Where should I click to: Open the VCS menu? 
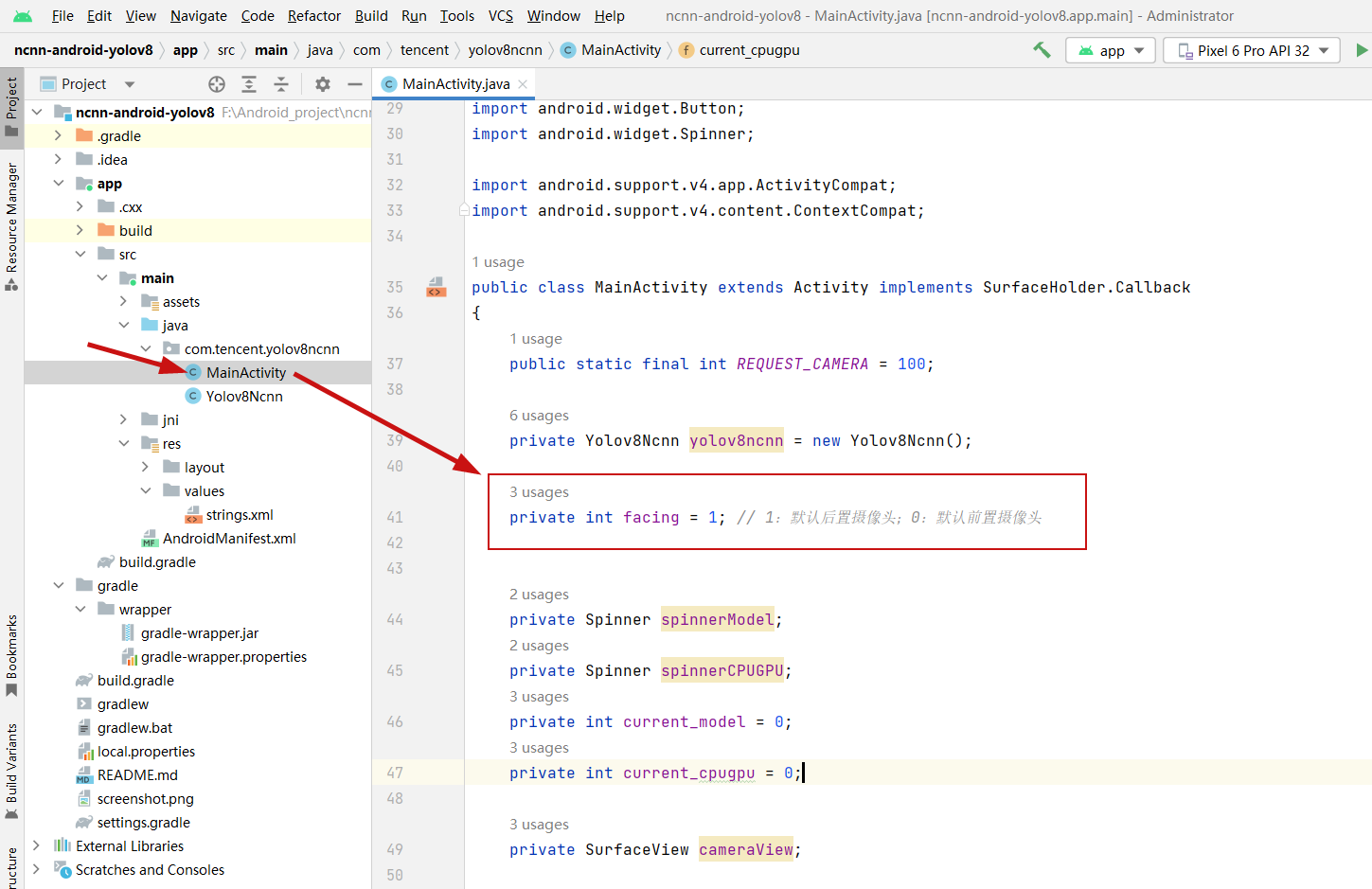501,16
